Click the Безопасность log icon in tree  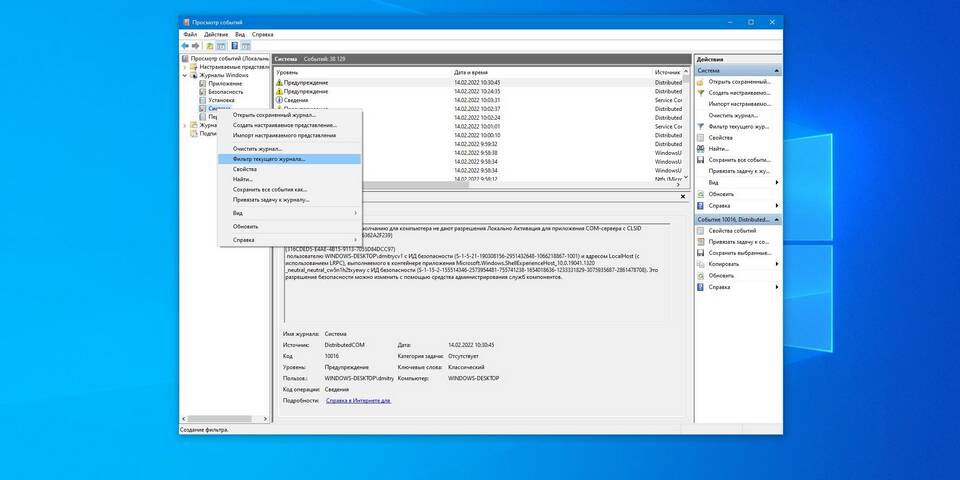pos(203,92)
